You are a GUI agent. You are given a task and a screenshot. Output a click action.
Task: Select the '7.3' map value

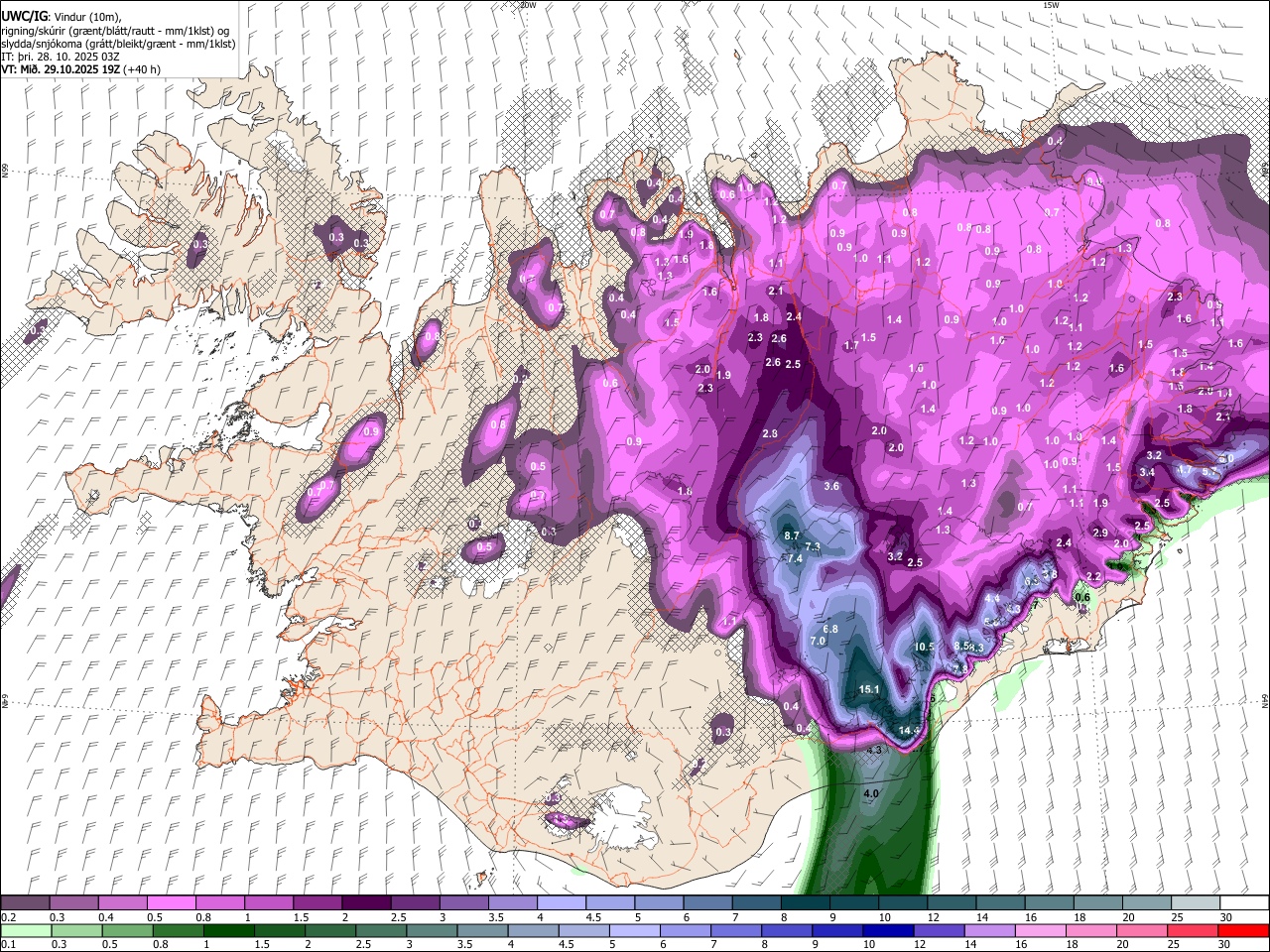[x=813, y=547]
